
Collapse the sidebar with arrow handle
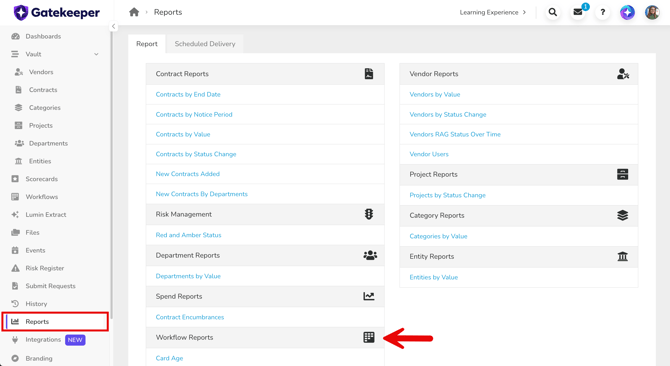pos(113,26)
